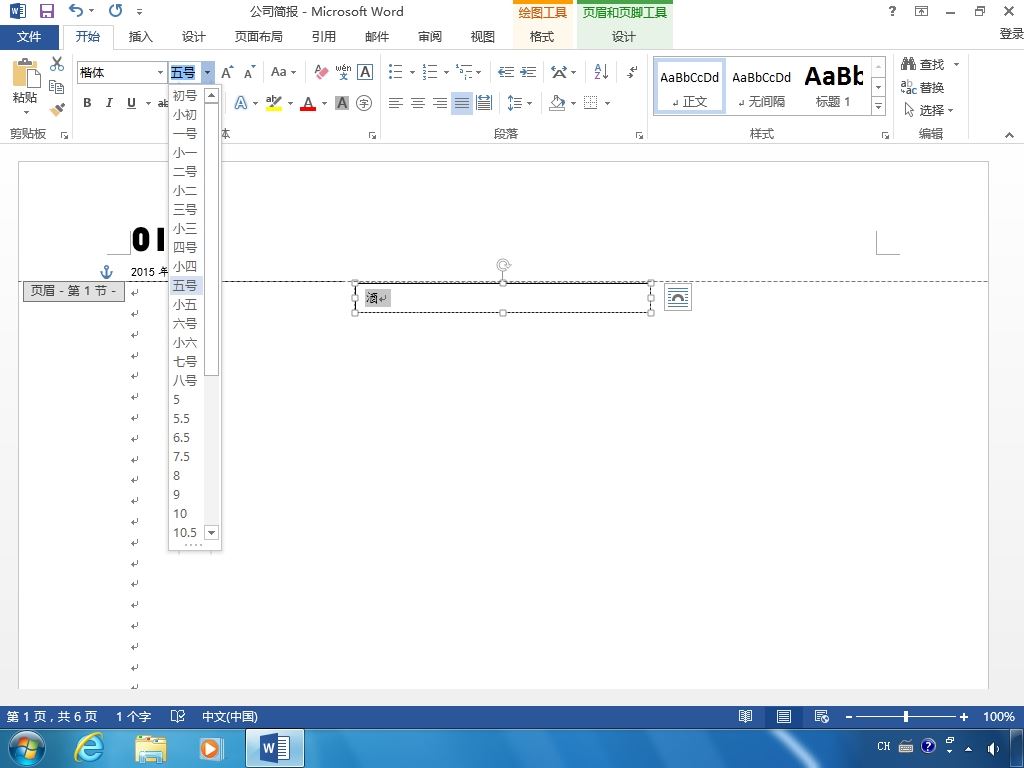Toggle justified alignment button

(x=462, y=103)
